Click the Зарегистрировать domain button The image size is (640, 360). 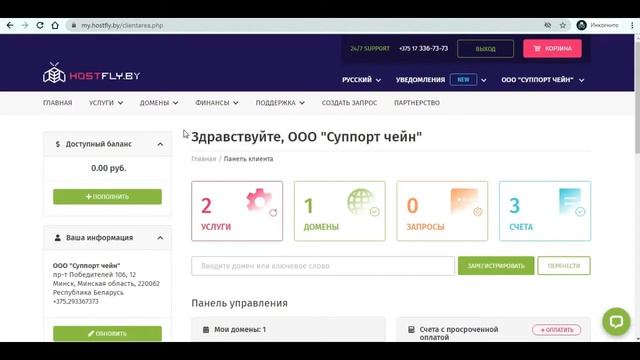(x=496, y=266)
